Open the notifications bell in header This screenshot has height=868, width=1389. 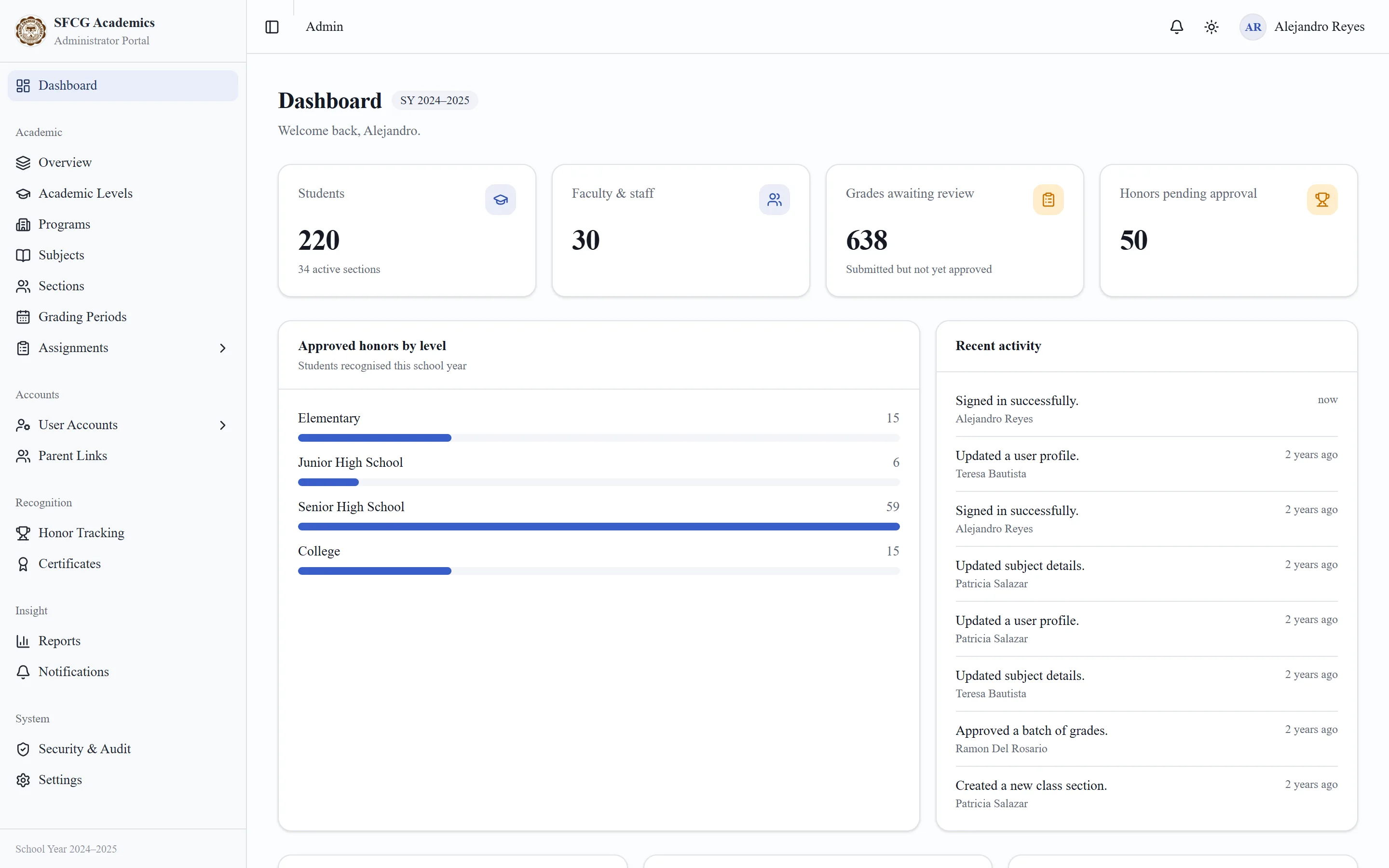(x=1177, y=27)
